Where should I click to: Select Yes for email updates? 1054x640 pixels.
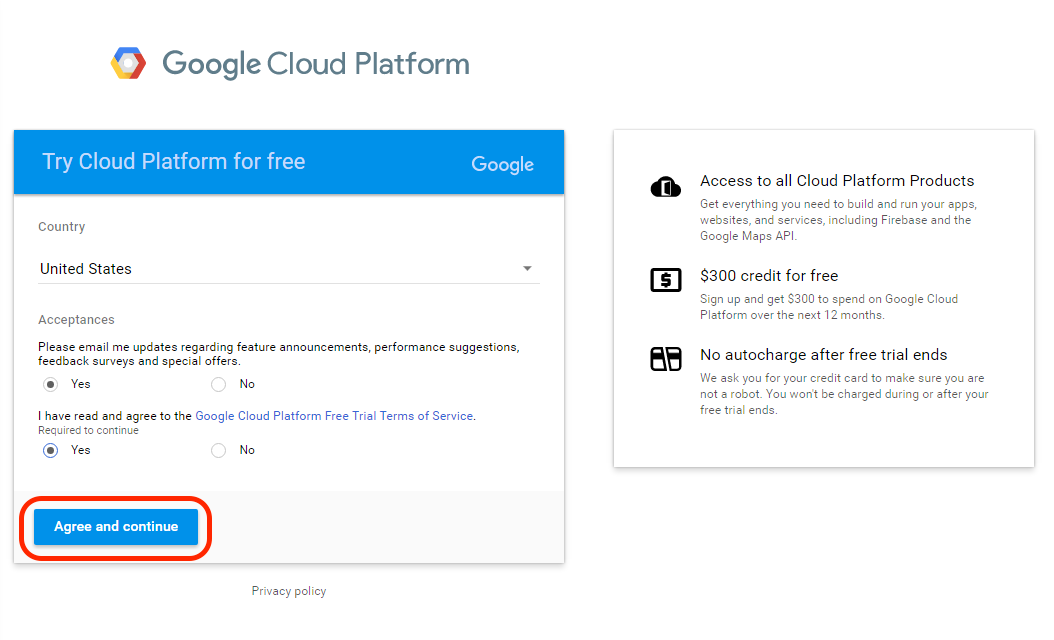[x=50, y=385]
